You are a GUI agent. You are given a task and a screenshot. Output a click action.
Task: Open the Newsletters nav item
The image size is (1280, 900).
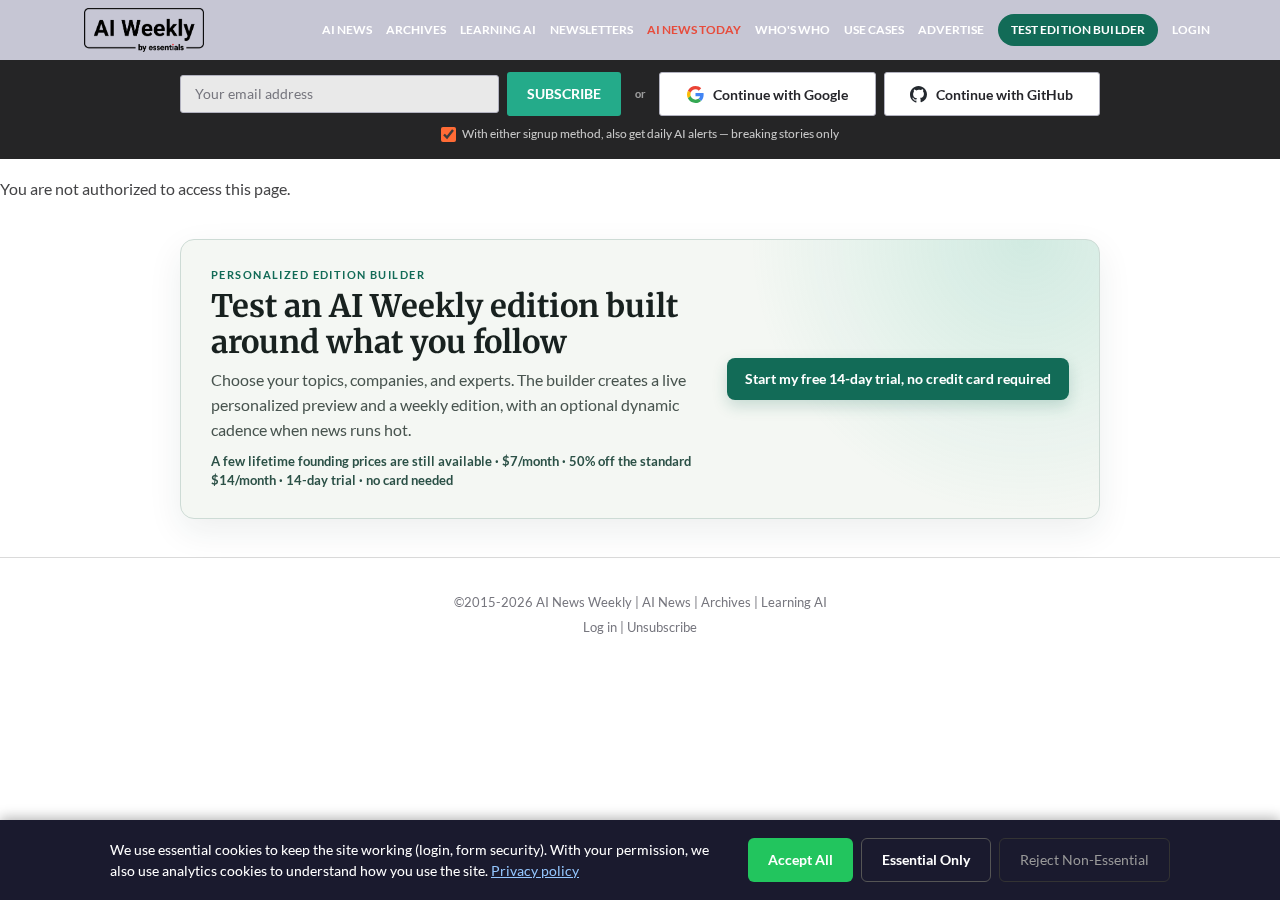pos(591,30)
